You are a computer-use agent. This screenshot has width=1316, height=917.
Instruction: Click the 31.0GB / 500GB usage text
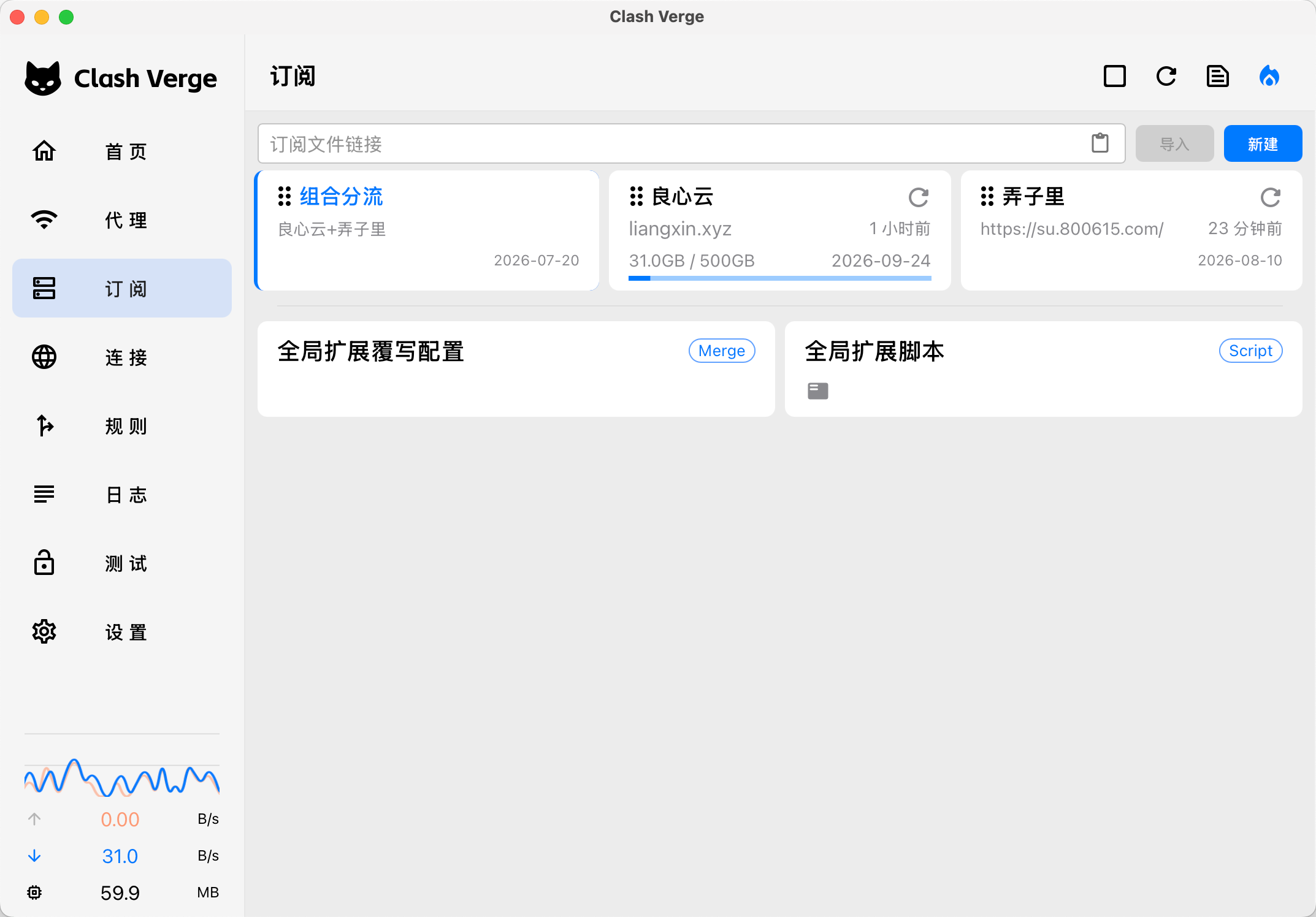point(692,261)
